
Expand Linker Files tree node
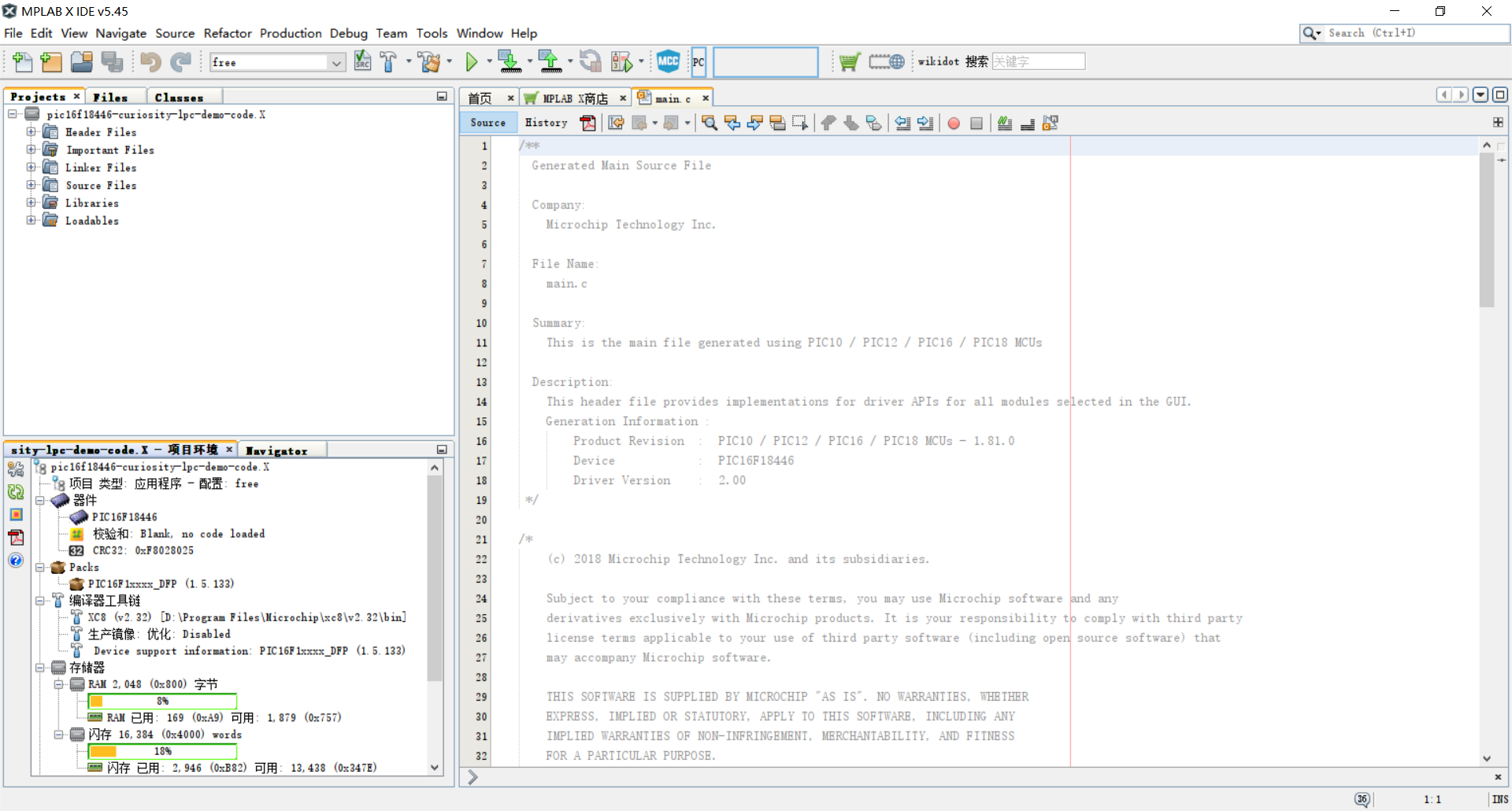tap(31, 167)
